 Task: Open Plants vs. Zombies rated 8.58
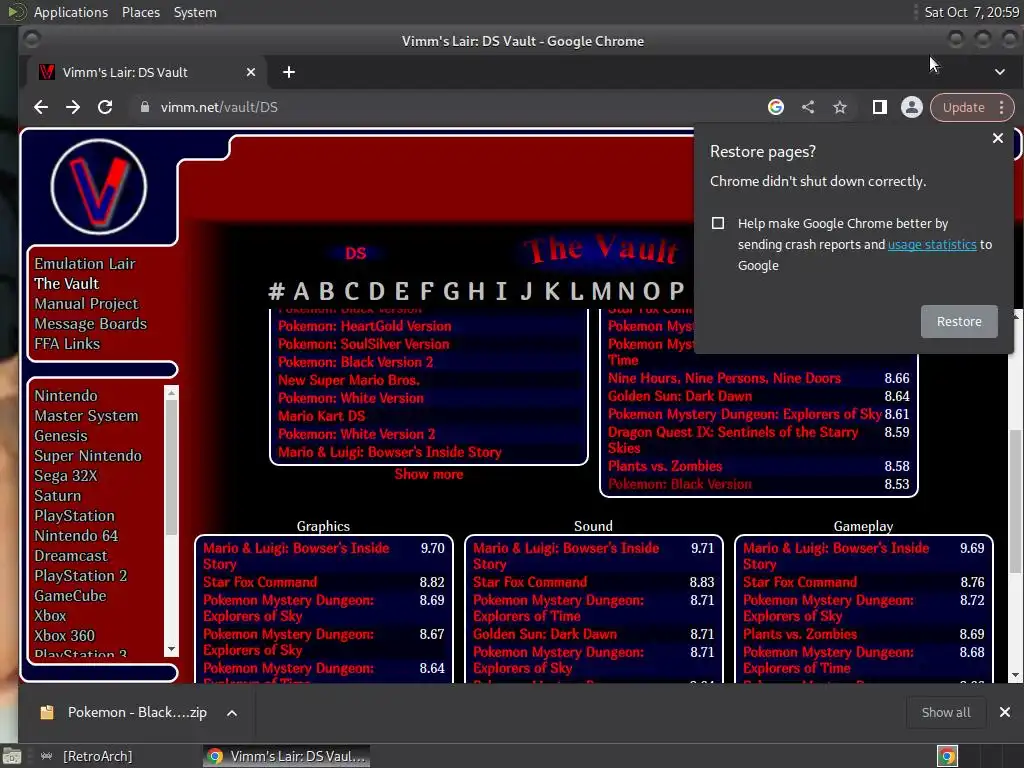665,466
